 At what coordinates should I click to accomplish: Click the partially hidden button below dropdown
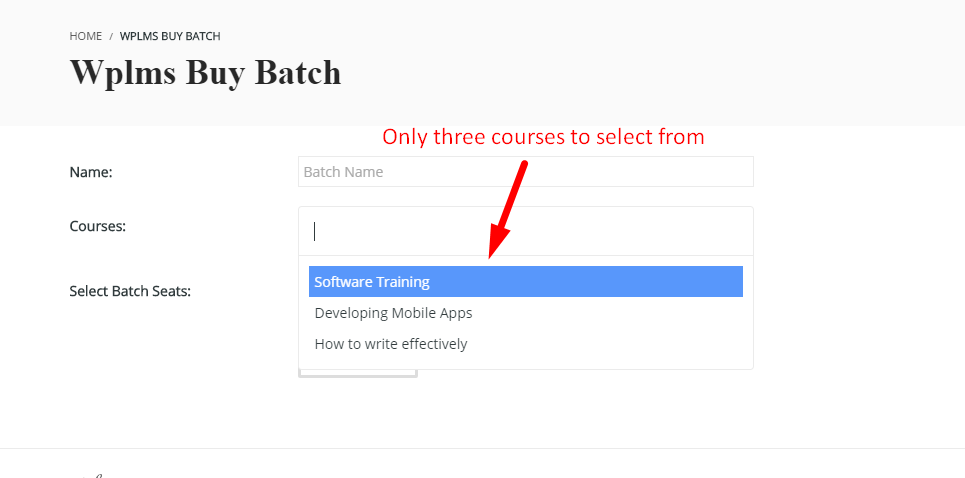(358, 373)
